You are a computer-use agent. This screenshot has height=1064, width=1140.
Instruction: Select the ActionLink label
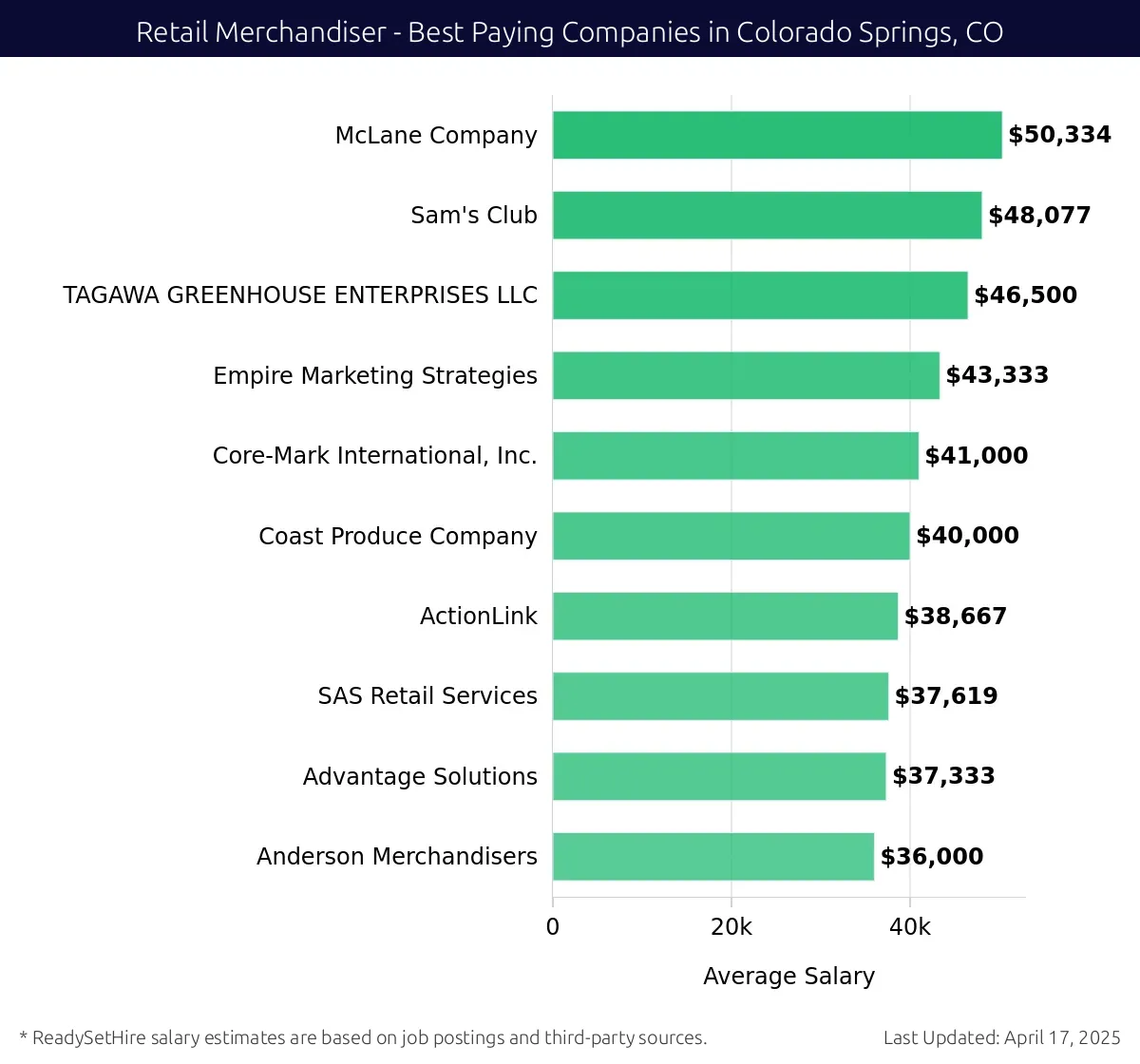point(479,617)
